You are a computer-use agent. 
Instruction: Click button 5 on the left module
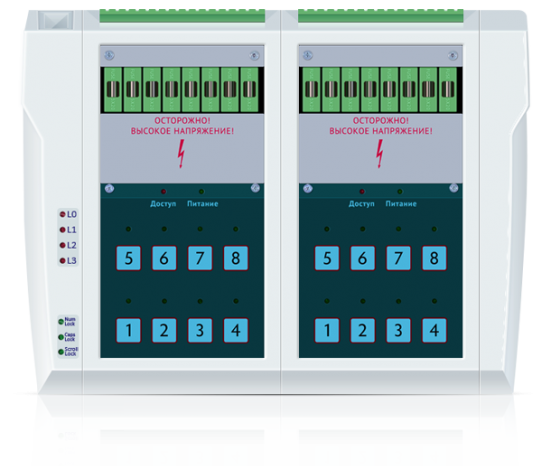129,258
